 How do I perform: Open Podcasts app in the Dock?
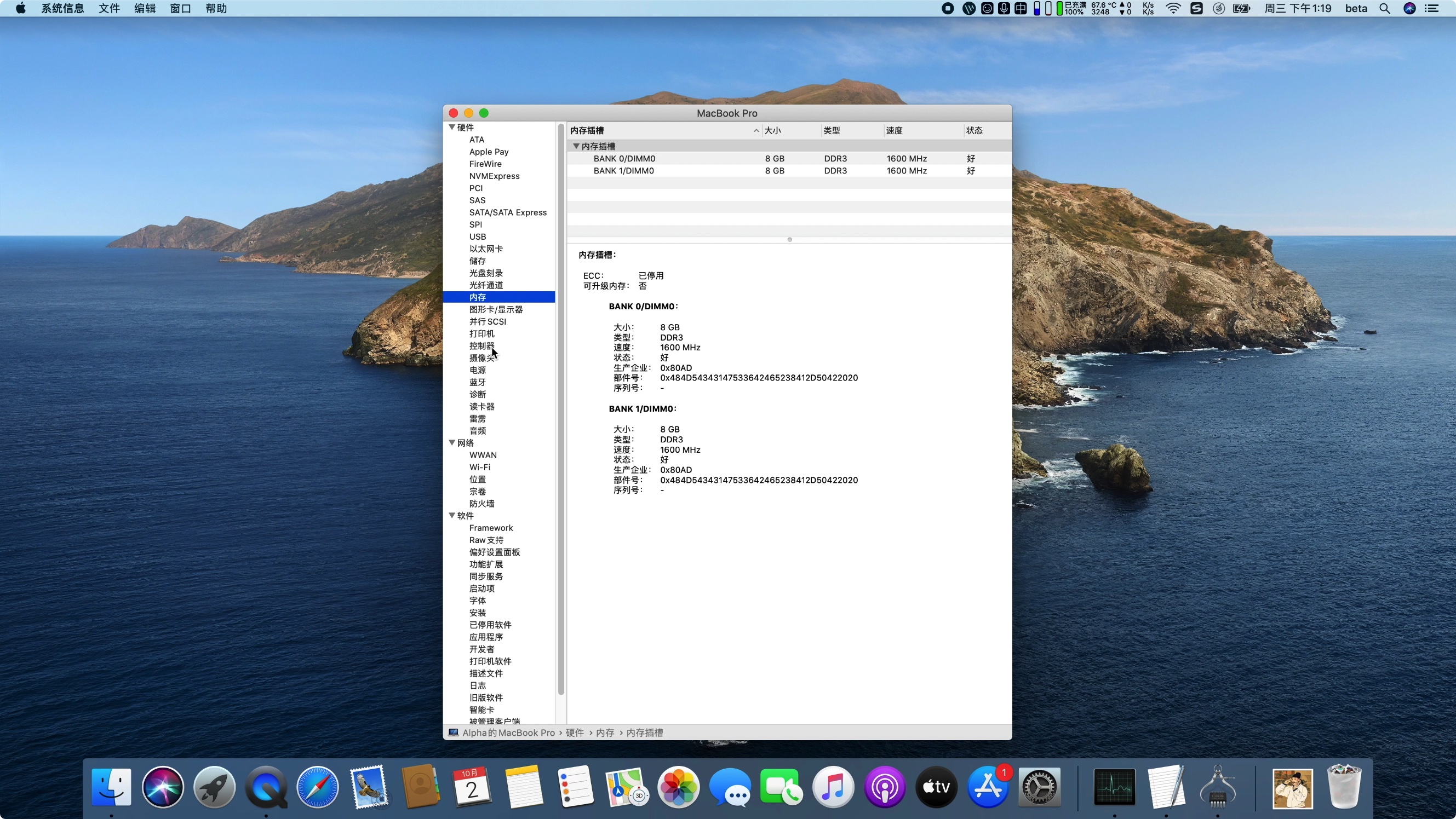coord(885,786)
